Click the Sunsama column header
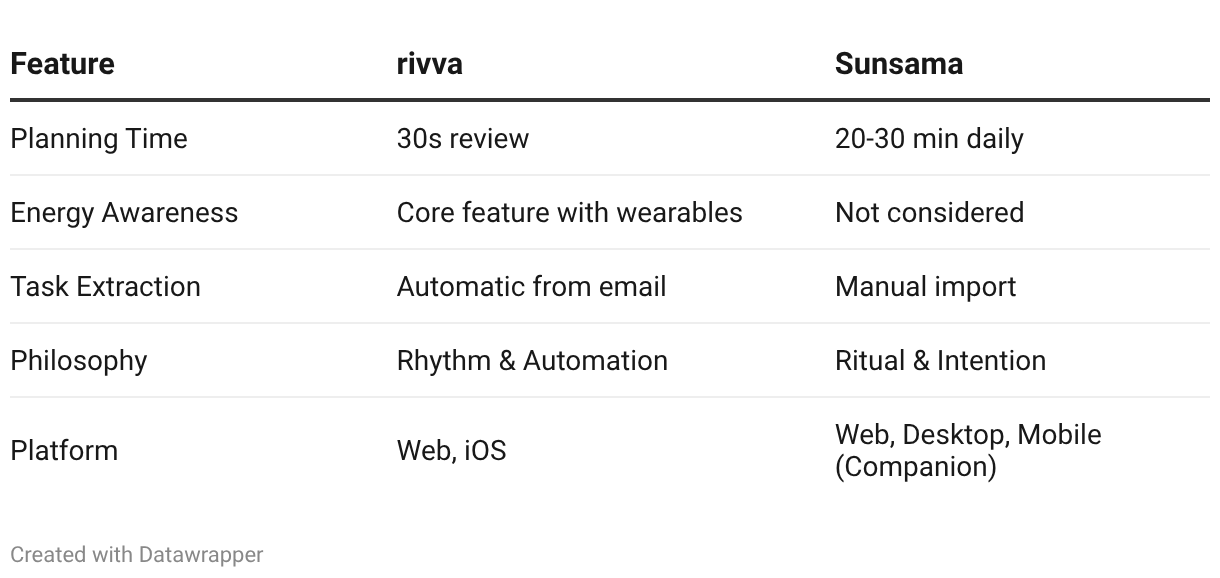This screenshot has width=1220, height=578. (899, 64)
